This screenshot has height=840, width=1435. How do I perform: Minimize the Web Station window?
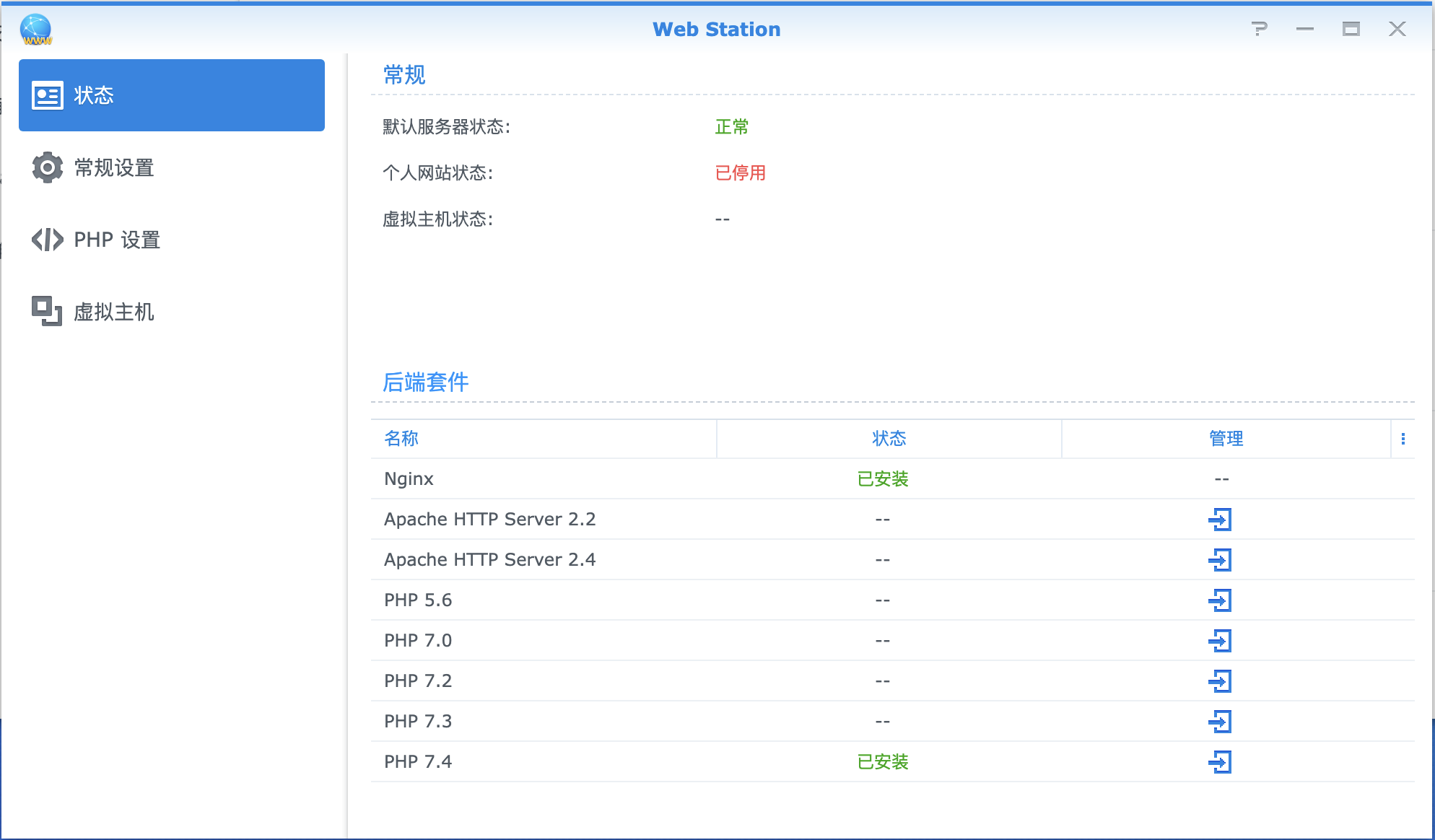tap(1305, 29)
